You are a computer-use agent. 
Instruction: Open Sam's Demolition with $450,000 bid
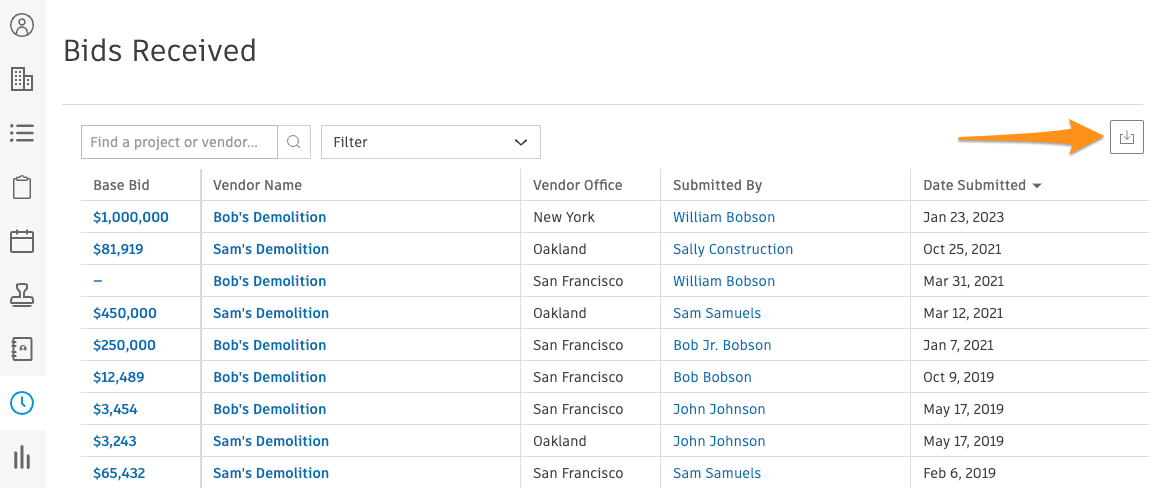(270, 313)
